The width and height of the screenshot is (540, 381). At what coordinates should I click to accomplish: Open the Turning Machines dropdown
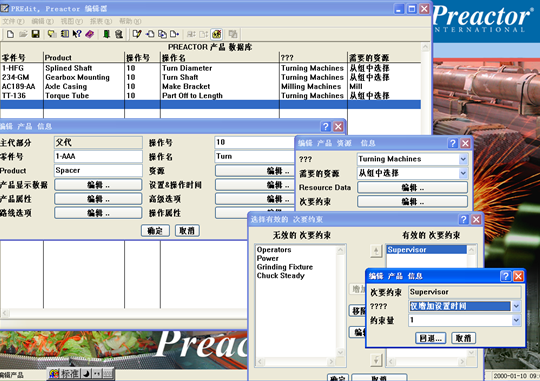tap(463, 159)
